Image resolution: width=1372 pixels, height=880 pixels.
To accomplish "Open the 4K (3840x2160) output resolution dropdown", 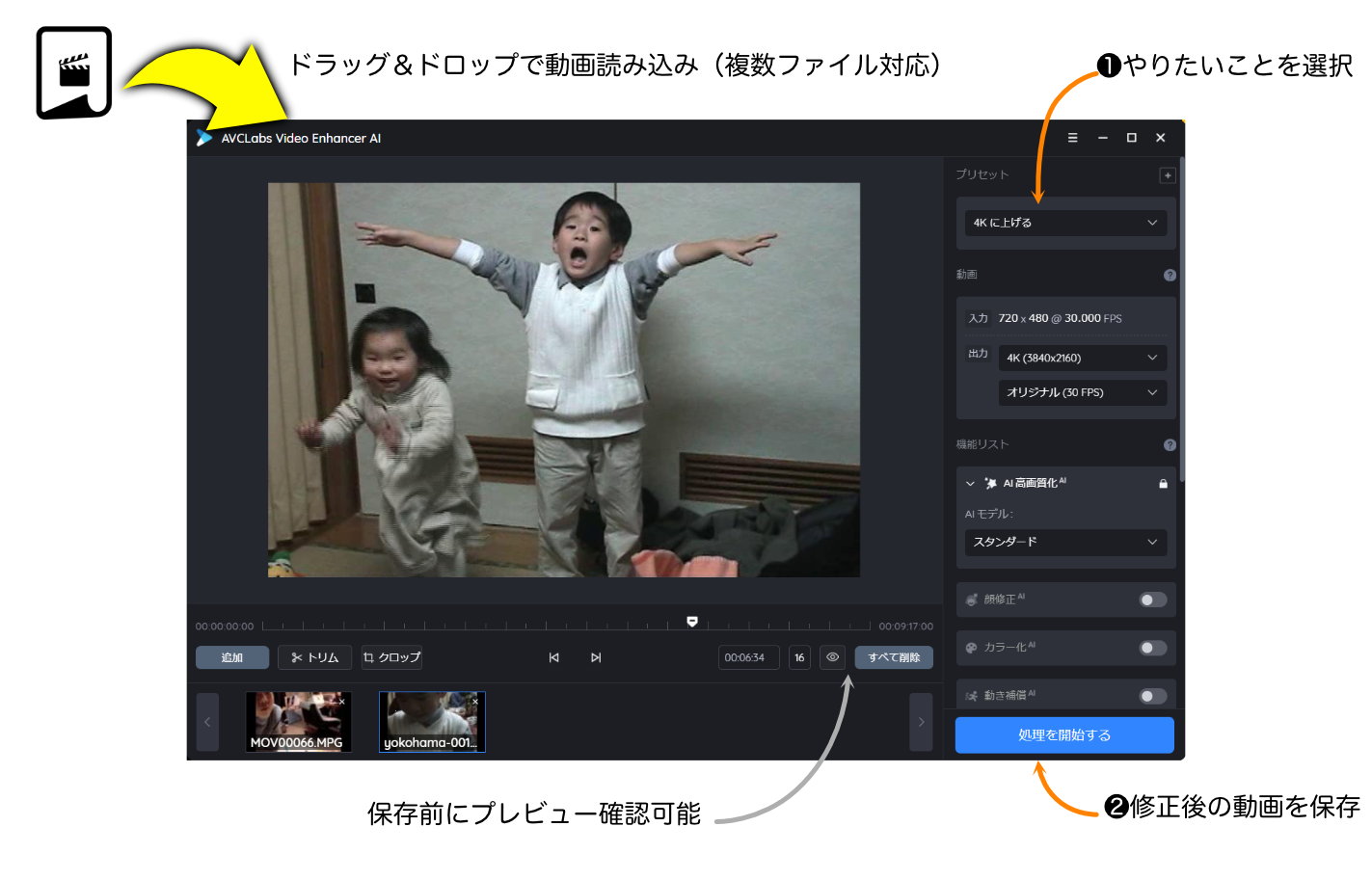I will tap(1082, 358).
